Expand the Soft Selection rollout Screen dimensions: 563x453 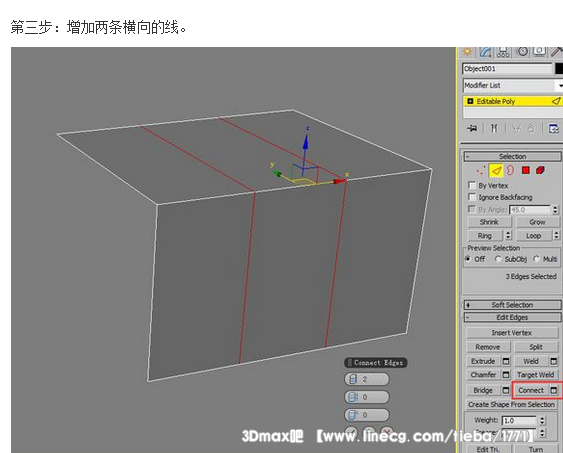click(x=512, y=305)
